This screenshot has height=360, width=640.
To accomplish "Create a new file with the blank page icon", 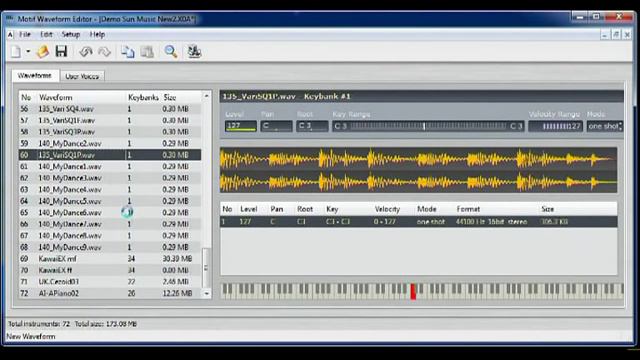I will 16,52.
